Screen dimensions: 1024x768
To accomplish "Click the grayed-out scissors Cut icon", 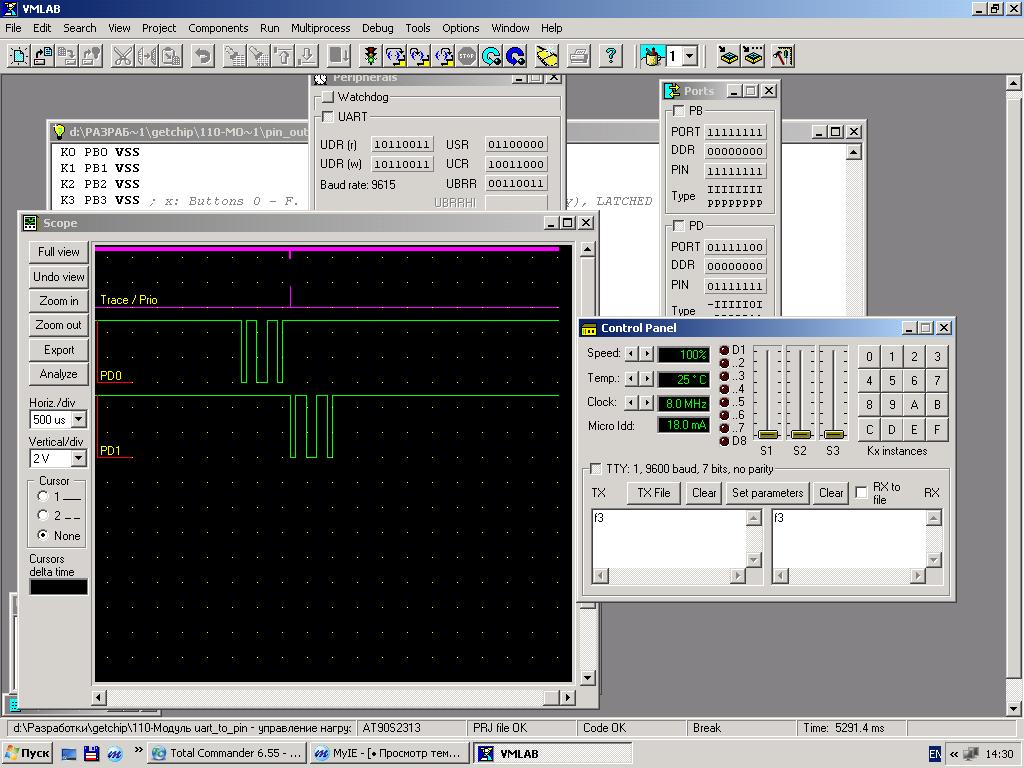I will point(123,56).
